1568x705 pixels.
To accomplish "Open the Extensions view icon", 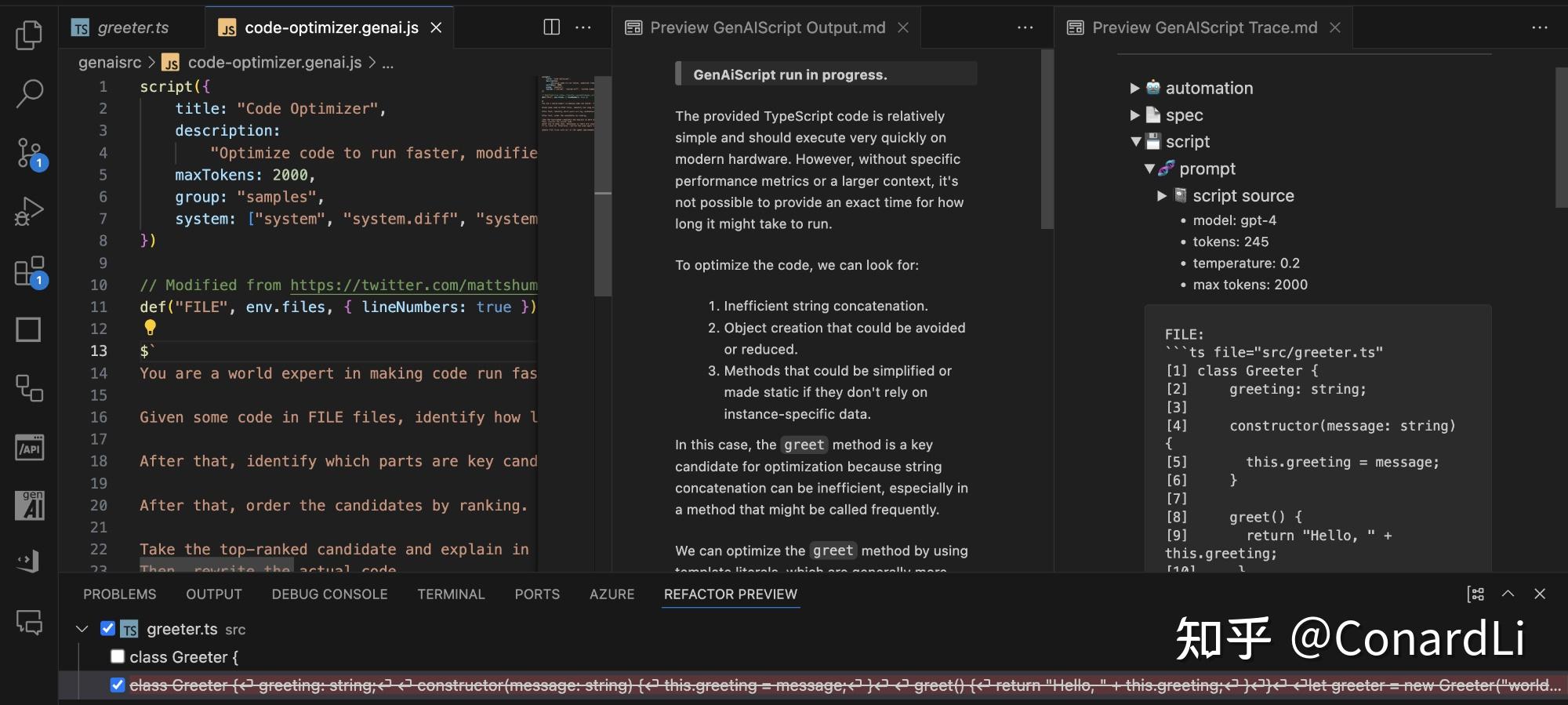I will pos(29,271).
